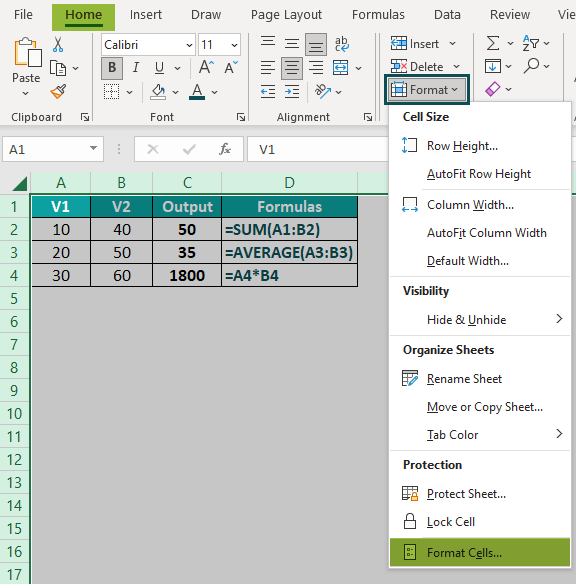This screenshot has height=584, width=576.
Task: Open Font dialog launcher
Action: click(x=241, y=117)
